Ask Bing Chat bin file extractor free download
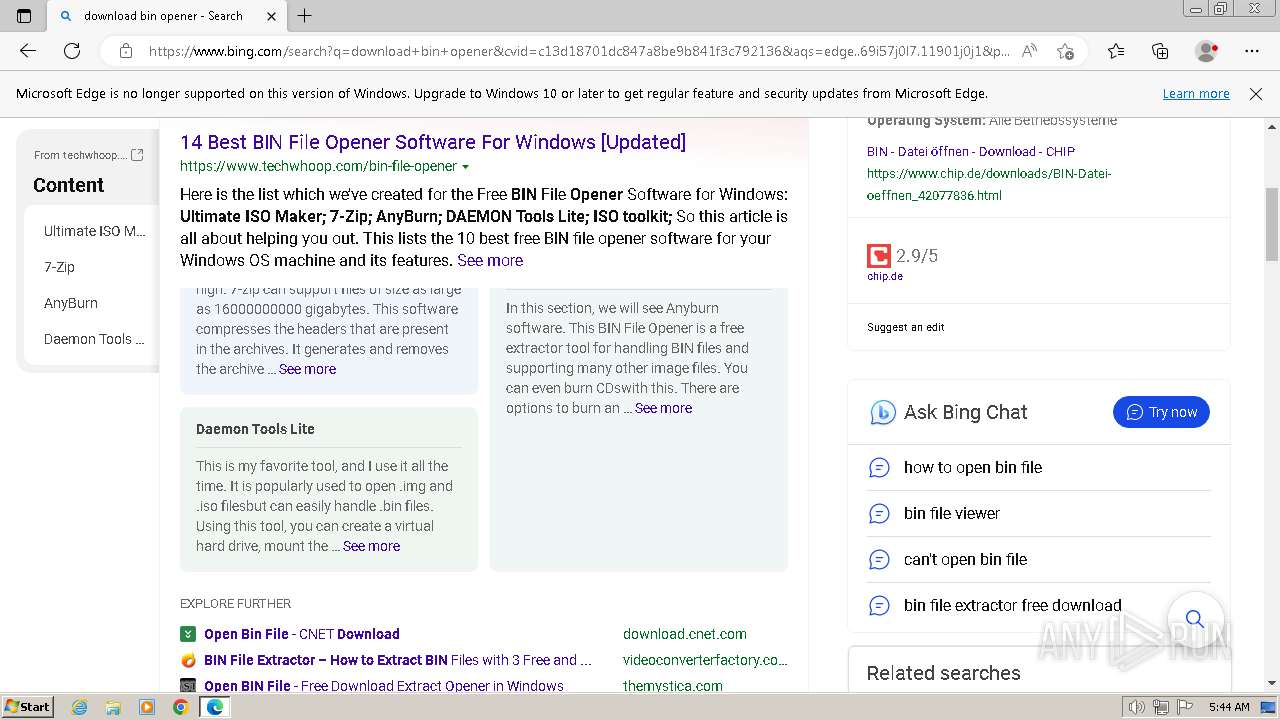Image resolution: width=1280 pixels, height=720 pixels. tap(1013, 605)
